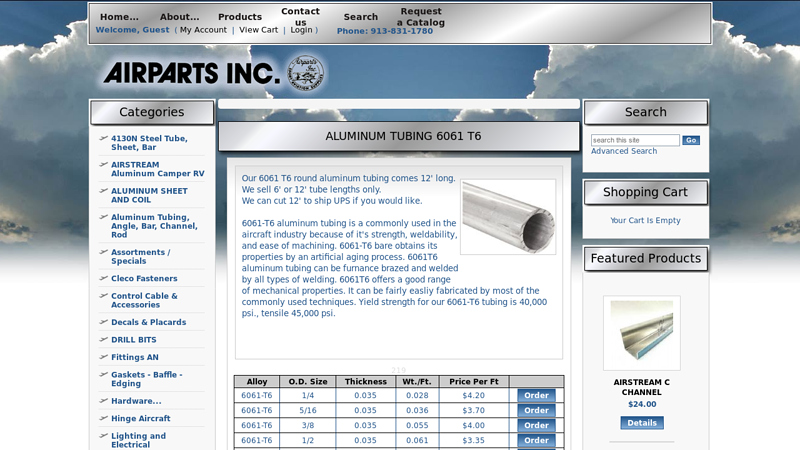Open DRILL BITS category

[x=134, y=340]
